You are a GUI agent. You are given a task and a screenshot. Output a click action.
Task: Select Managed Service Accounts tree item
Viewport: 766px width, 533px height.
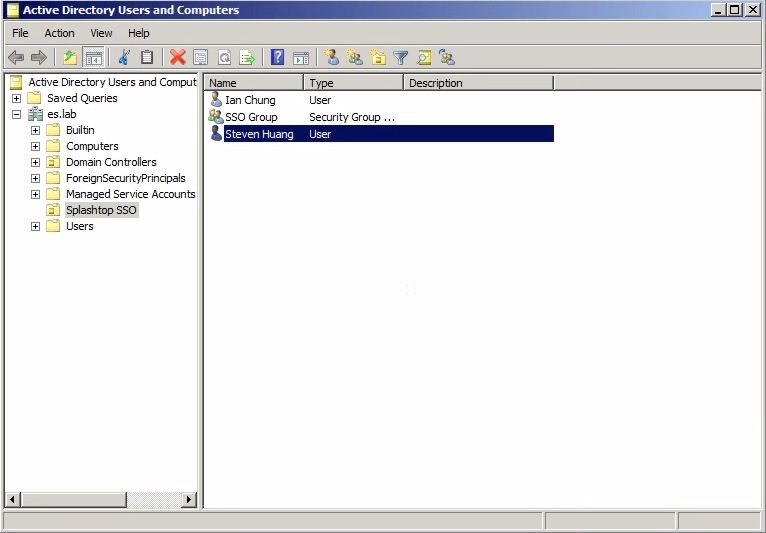click(x=130, y=194)
